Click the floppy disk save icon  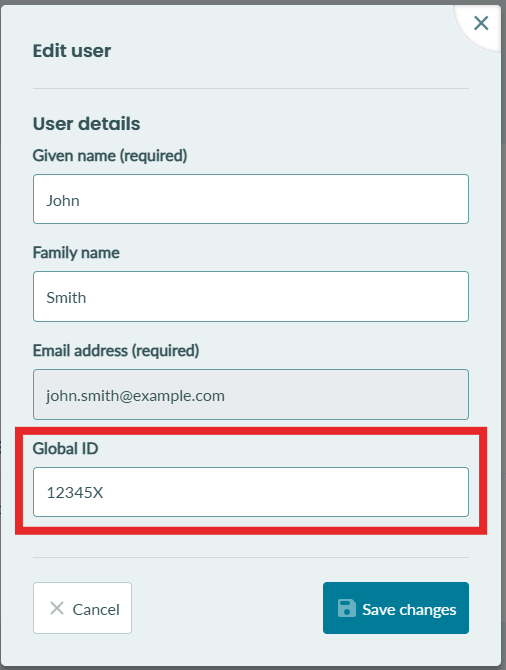coord(347,608)
